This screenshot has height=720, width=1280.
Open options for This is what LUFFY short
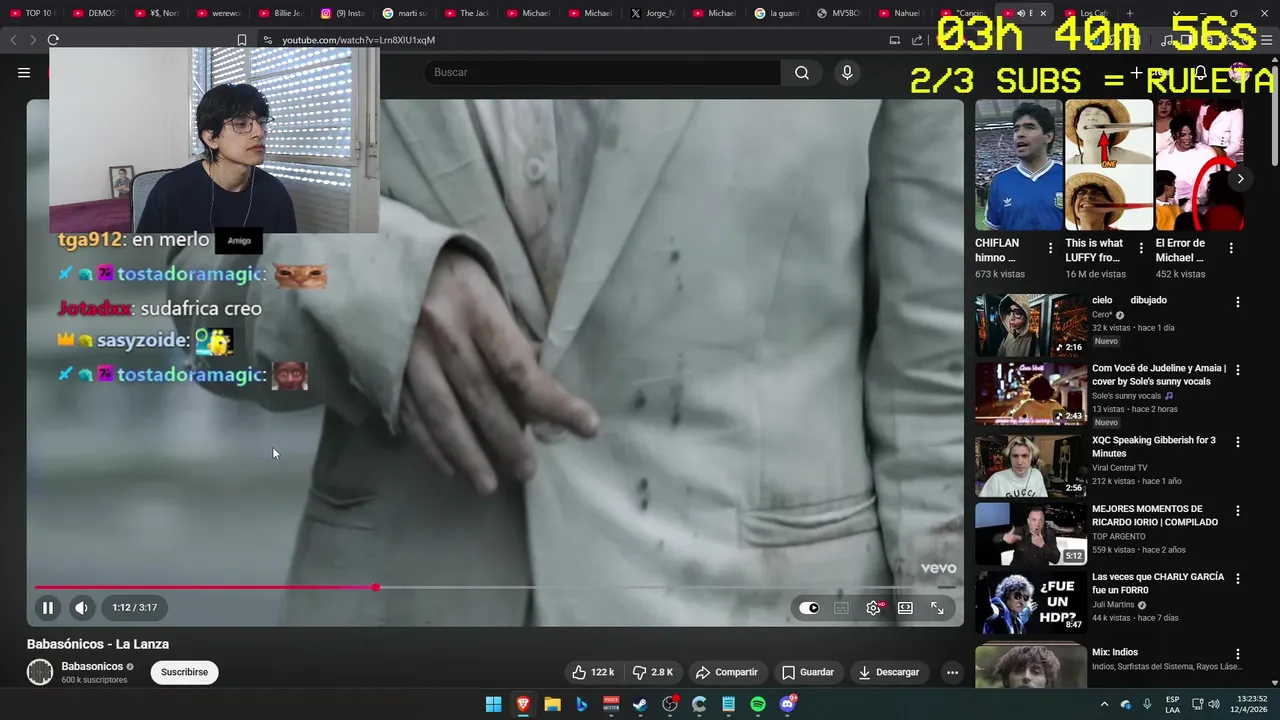(1141, 248)
